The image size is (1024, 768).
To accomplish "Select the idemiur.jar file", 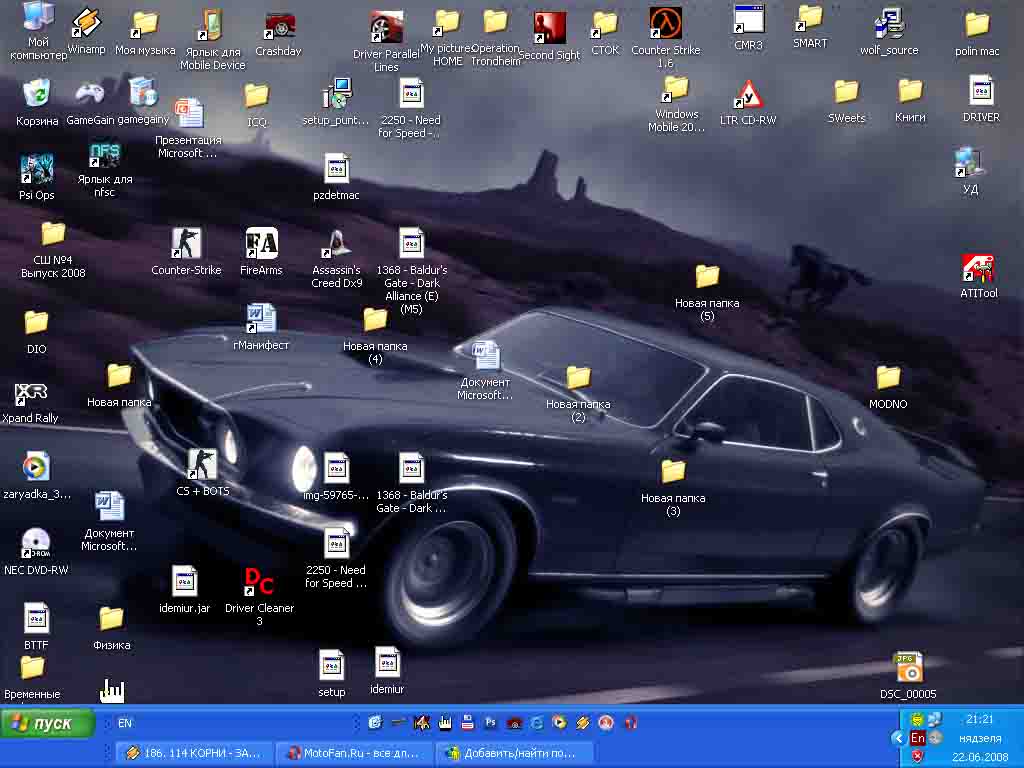I will (184, 581).
